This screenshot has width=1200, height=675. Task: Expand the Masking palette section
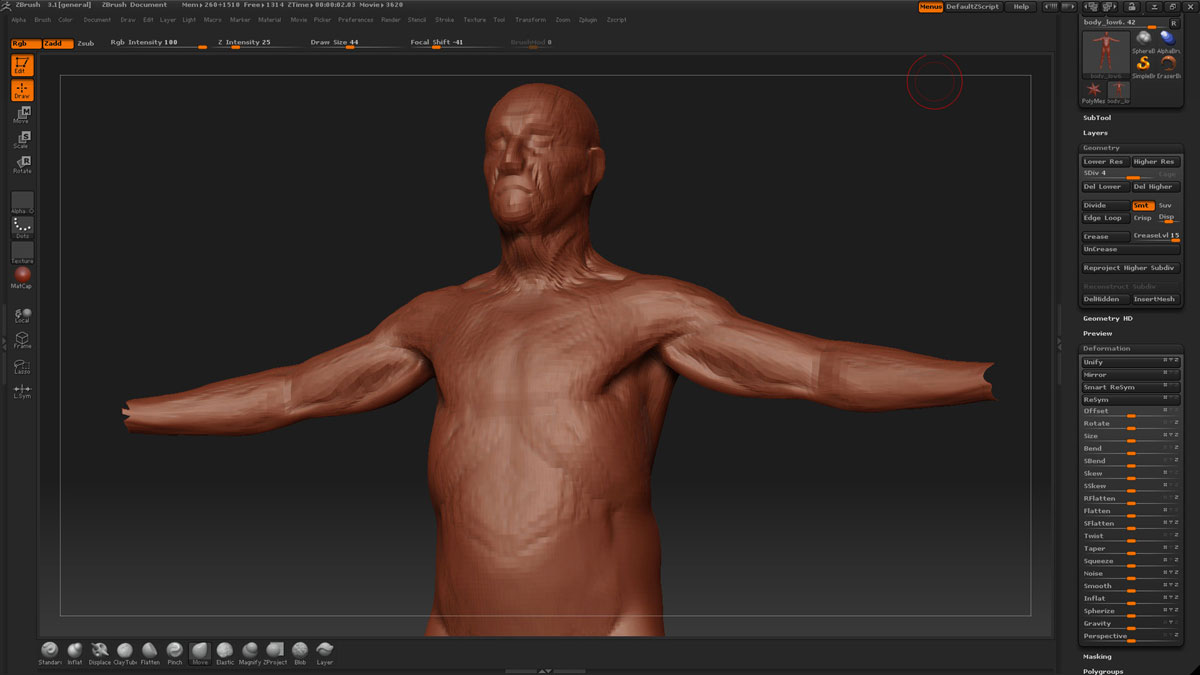click(1097, 657)
